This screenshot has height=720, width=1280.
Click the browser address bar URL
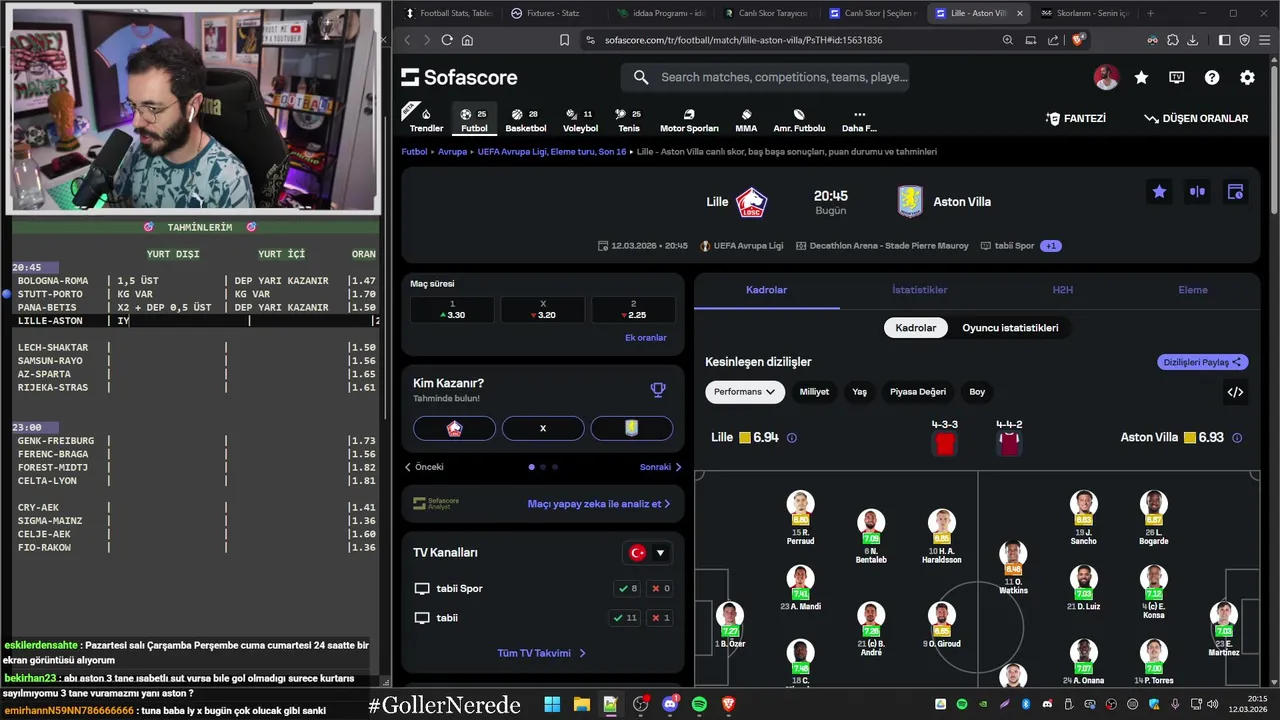(x=743, y=40)
